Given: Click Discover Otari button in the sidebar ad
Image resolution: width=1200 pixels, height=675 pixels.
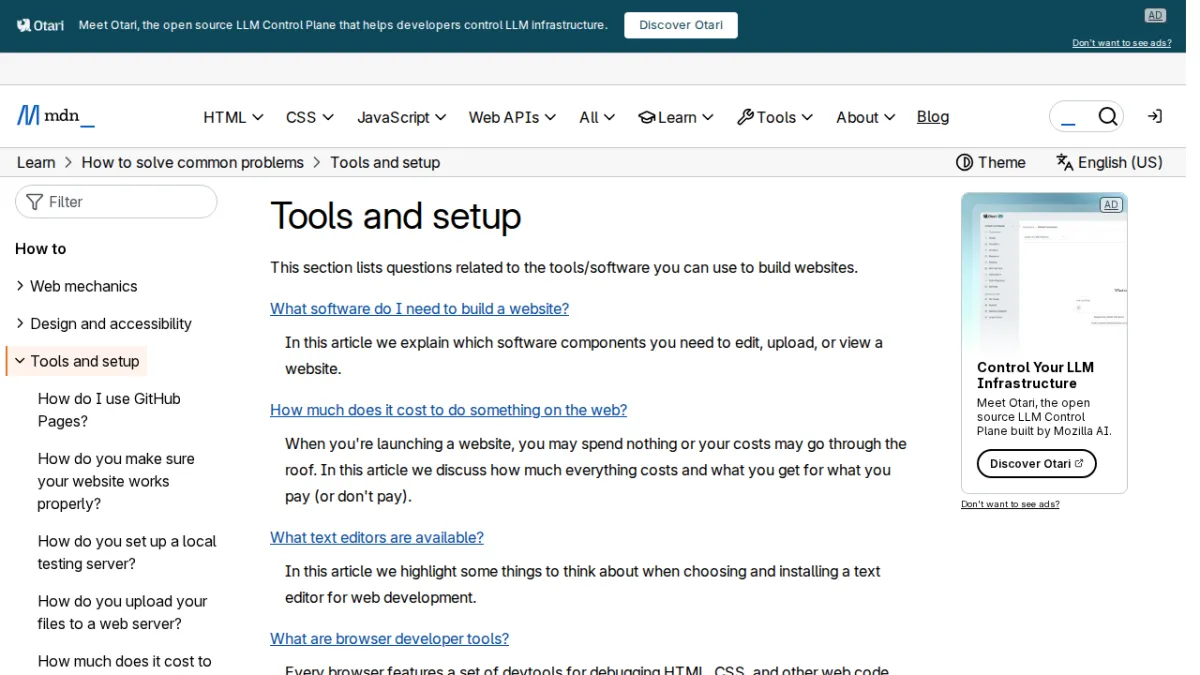Looking at the screenshot, I should 1036,463.
